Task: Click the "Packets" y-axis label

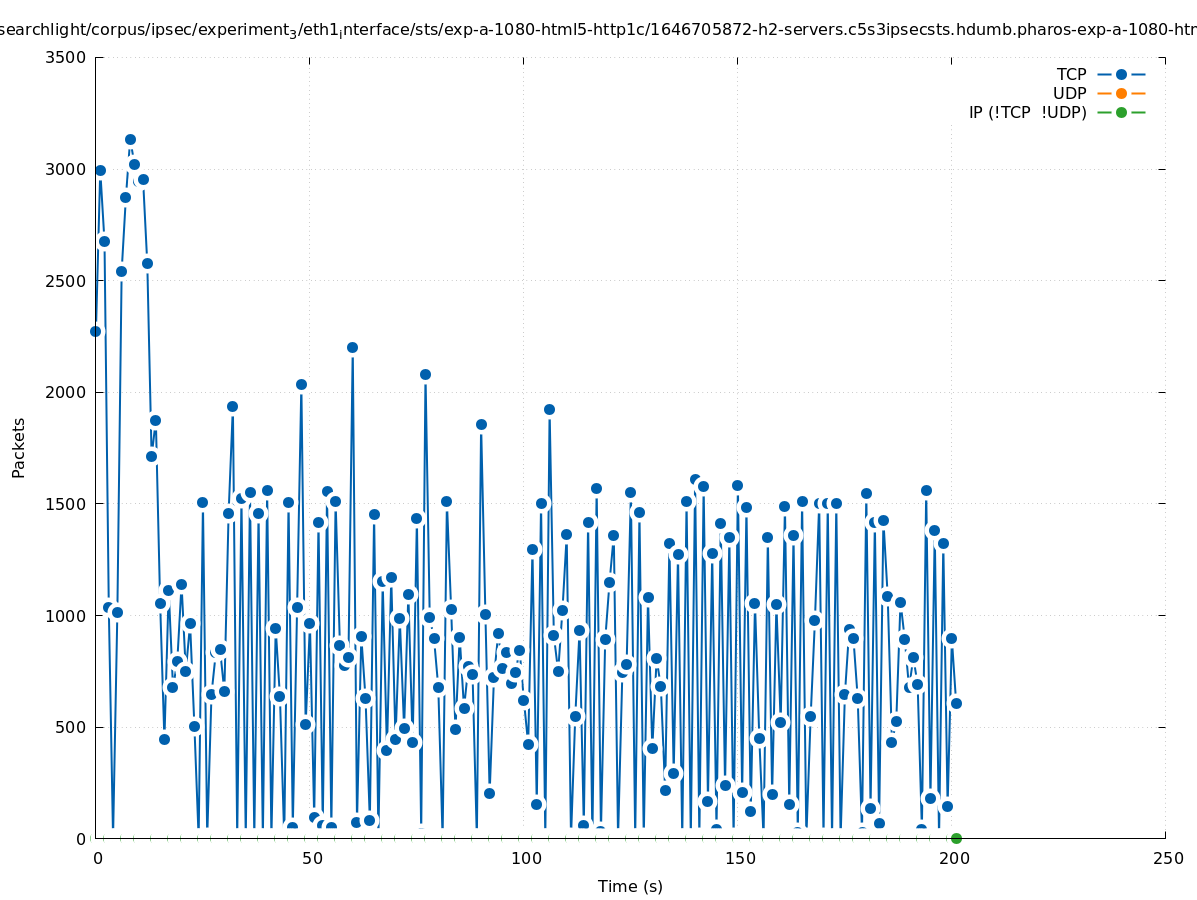Action: click(19, 447)
